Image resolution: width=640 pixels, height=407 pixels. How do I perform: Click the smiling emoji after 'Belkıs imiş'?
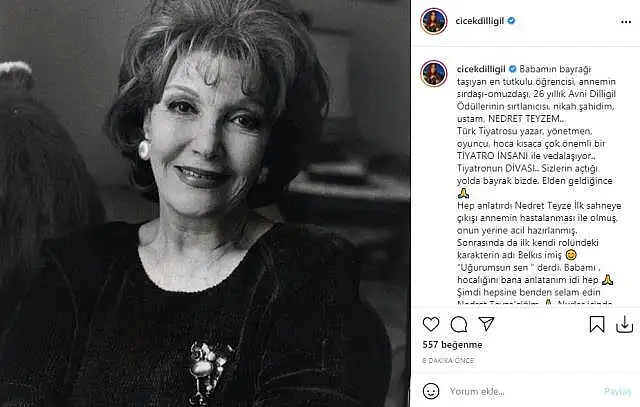click(571, 255)
